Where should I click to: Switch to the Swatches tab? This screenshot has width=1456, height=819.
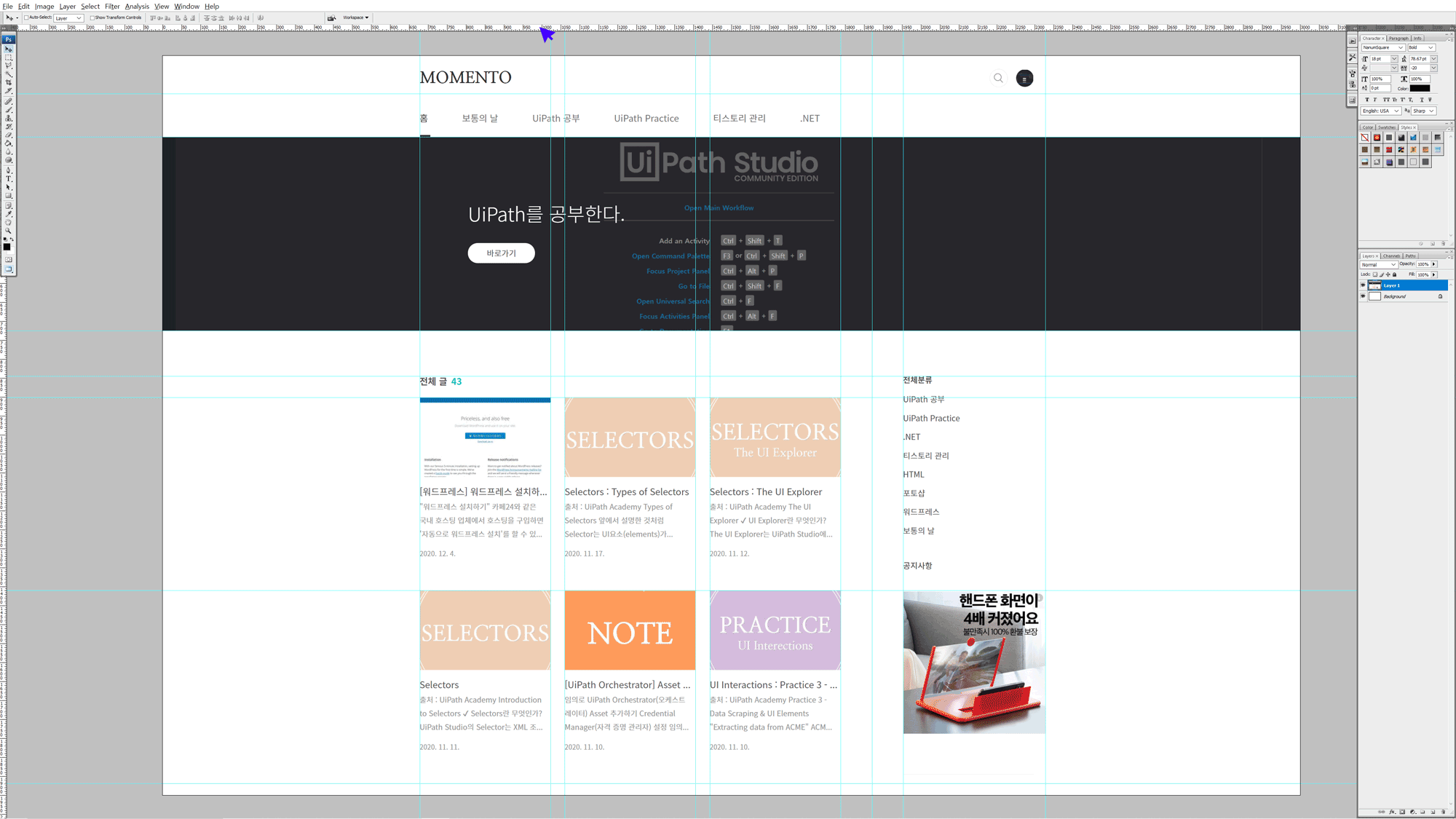[x=1387, y=127]
